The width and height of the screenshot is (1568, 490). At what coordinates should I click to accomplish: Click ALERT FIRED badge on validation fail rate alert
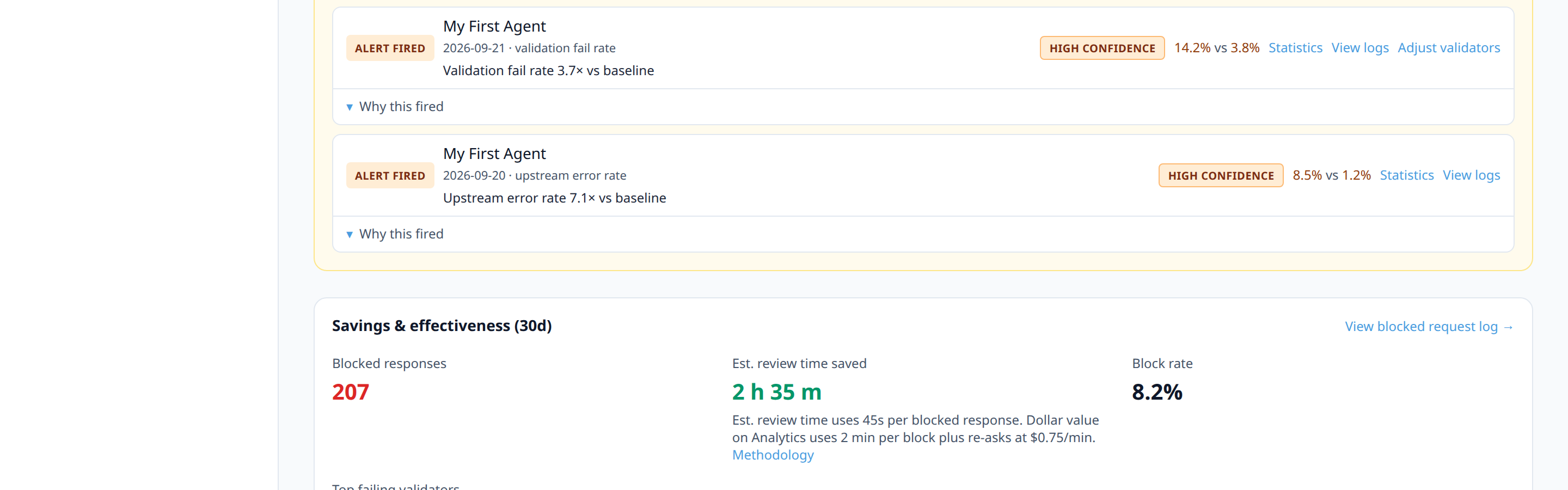point(390,48)
